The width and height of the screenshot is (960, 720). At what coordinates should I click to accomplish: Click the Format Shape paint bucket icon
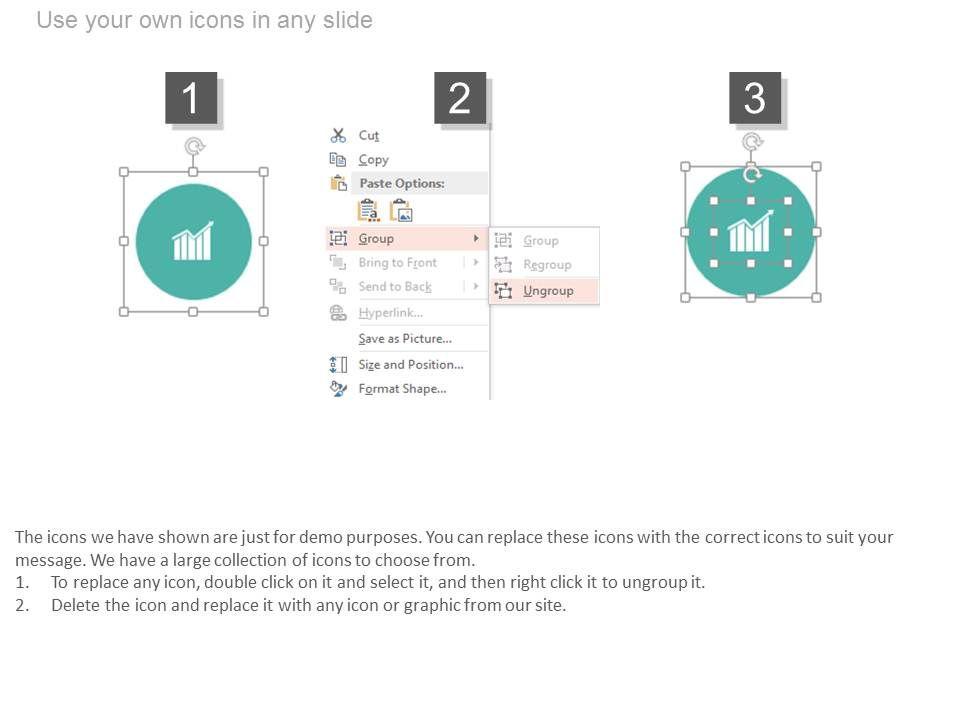tap(338, 389)
